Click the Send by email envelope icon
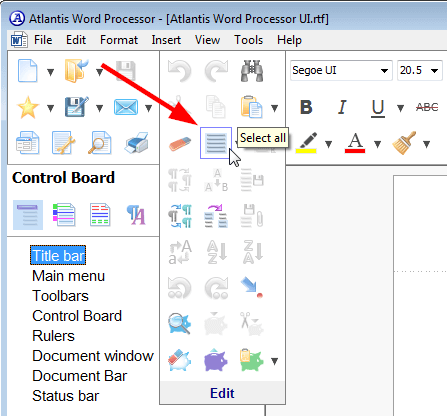The width and height of the screenshot is (447, 416). pos(126,107)
